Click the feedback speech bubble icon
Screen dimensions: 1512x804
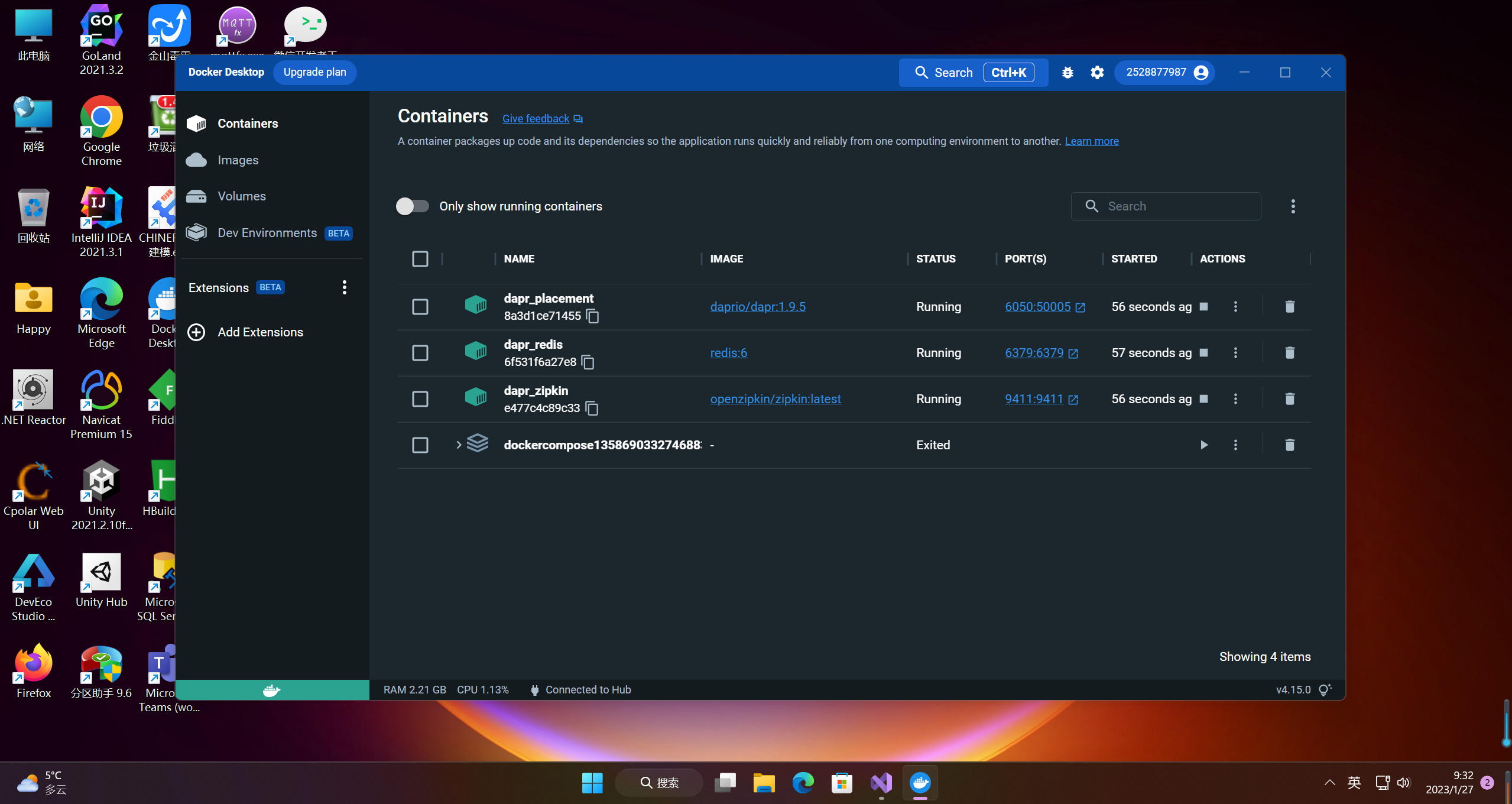578,119
